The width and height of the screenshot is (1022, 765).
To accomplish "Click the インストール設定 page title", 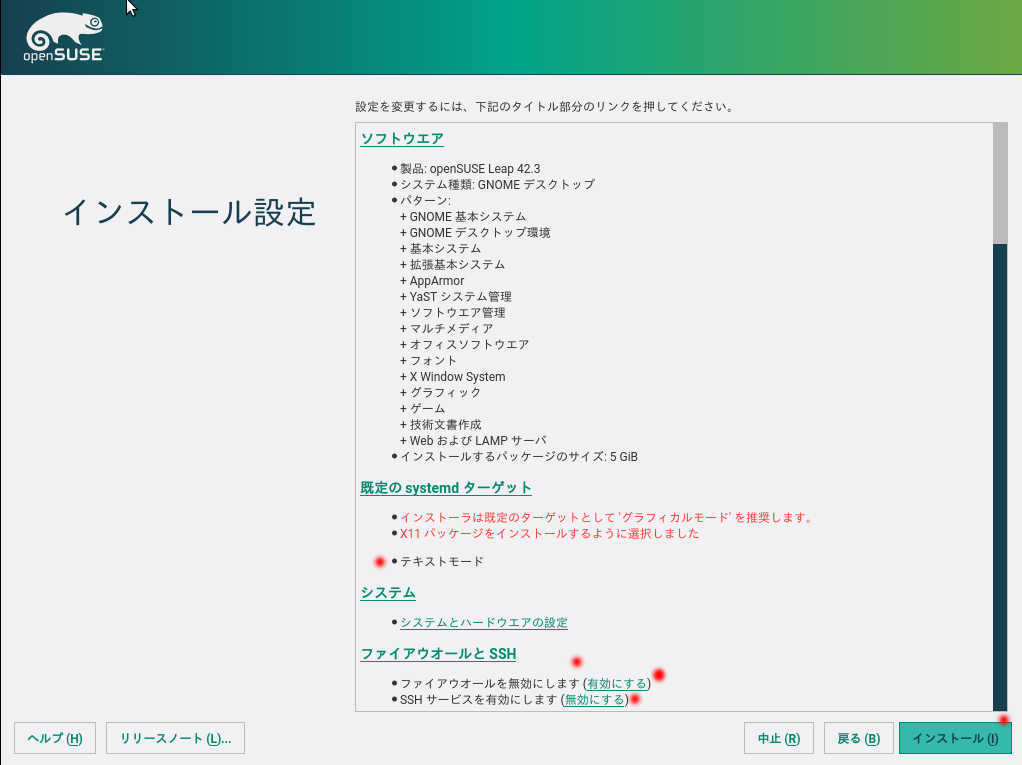I will 190,212.
